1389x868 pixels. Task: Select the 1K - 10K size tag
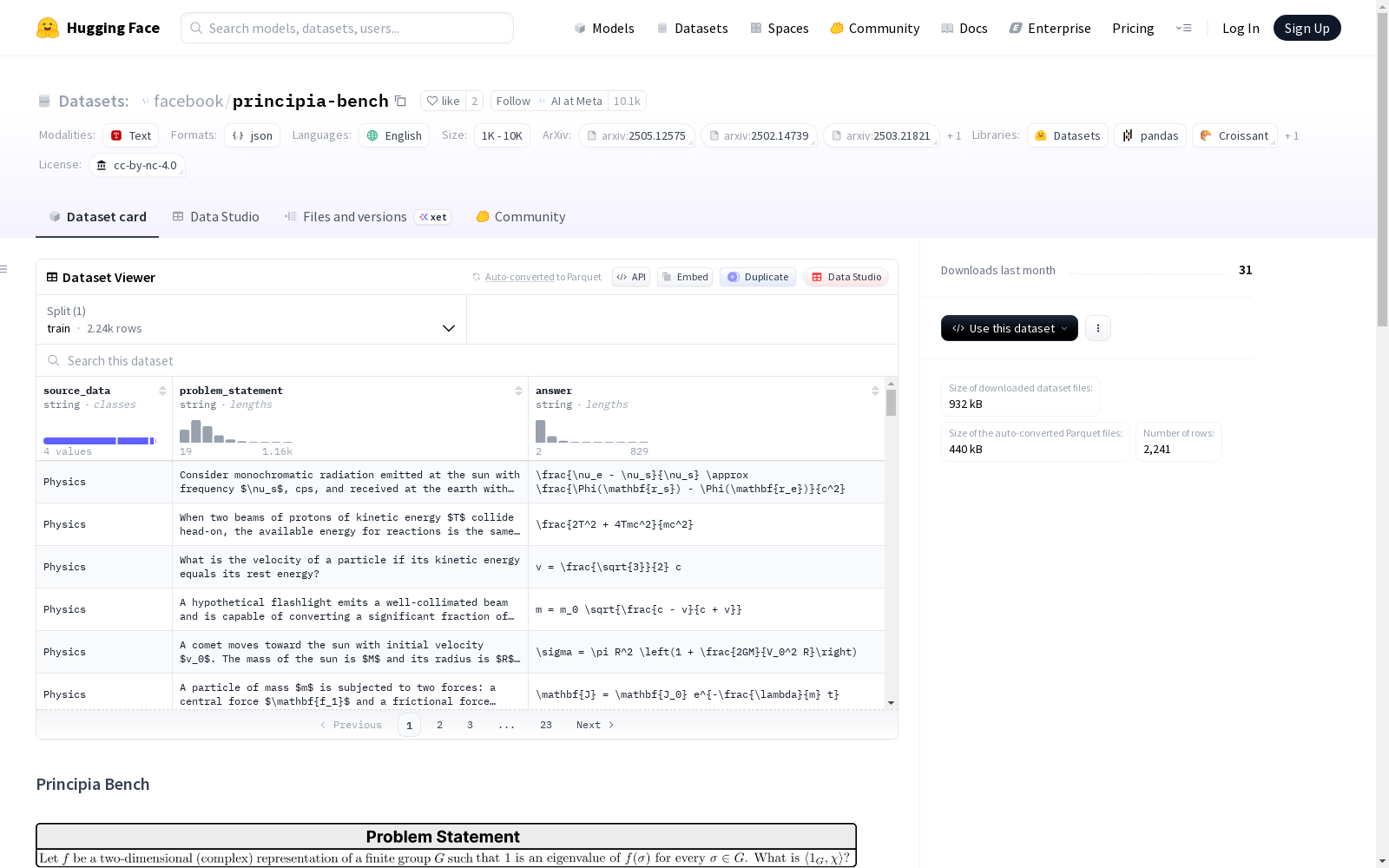click(502, 135)
